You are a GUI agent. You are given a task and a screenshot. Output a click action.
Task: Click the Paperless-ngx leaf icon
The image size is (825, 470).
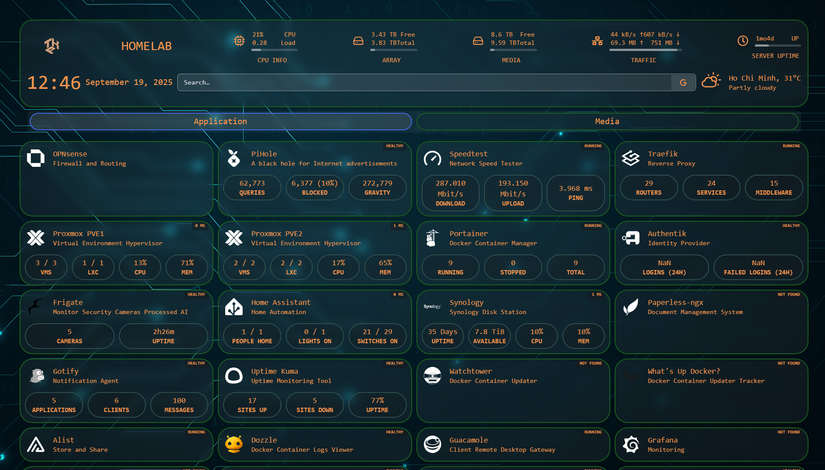[630, 307]
